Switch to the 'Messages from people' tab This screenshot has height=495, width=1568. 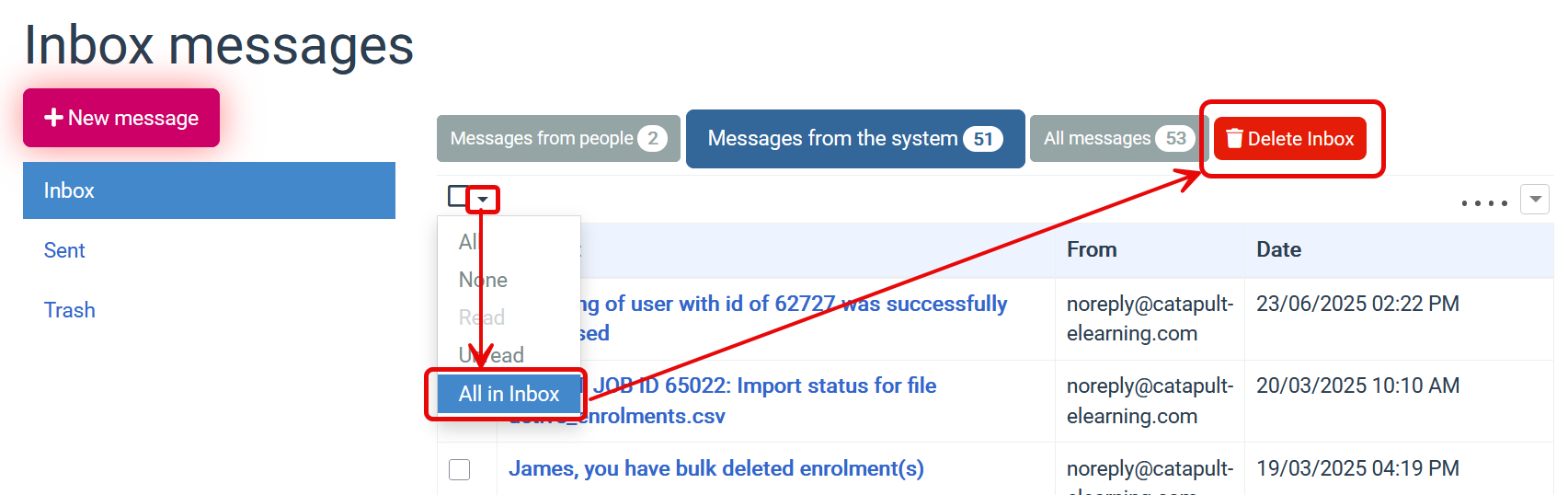557,139
